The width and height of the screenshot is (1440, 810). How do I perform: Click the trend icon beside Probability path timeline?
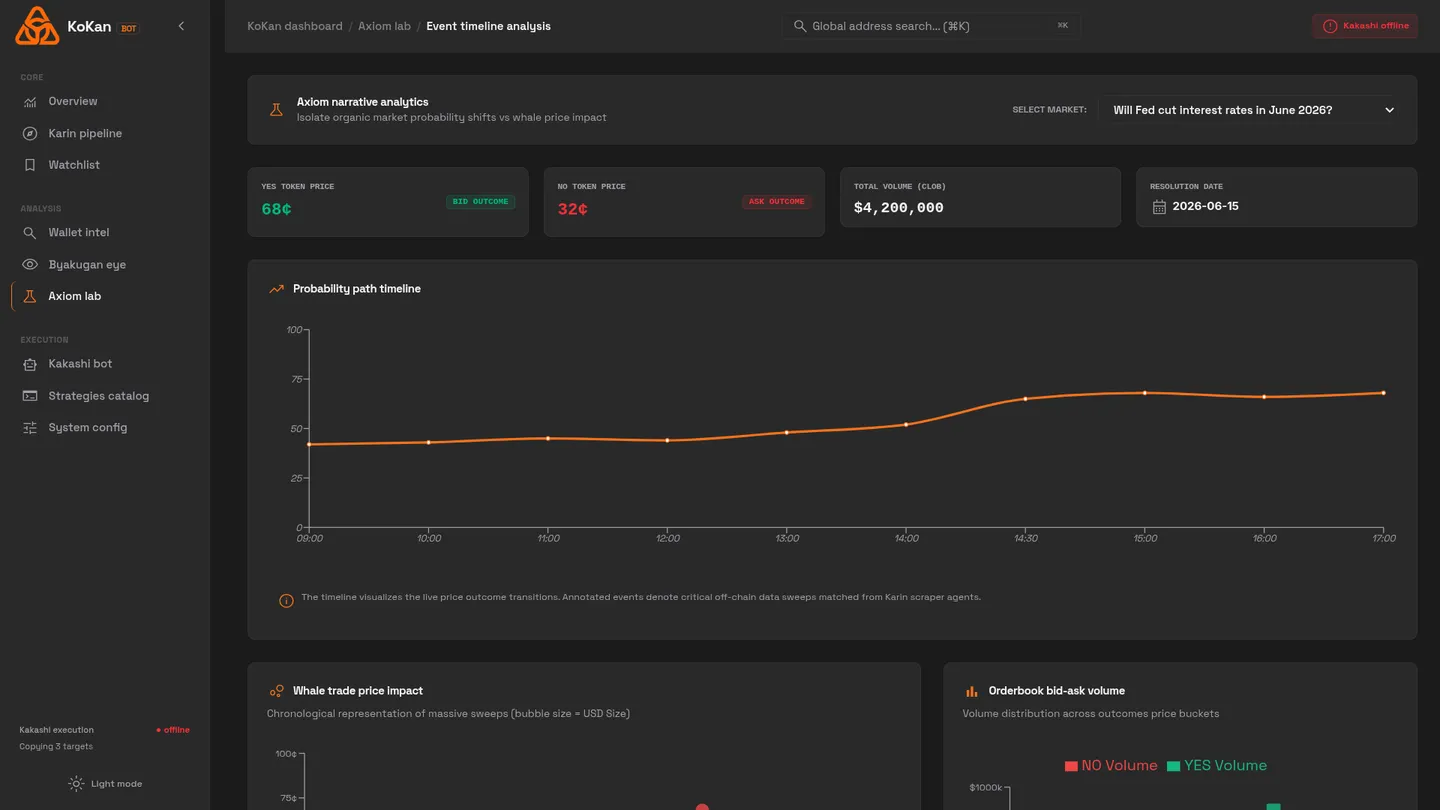[276, 289]
